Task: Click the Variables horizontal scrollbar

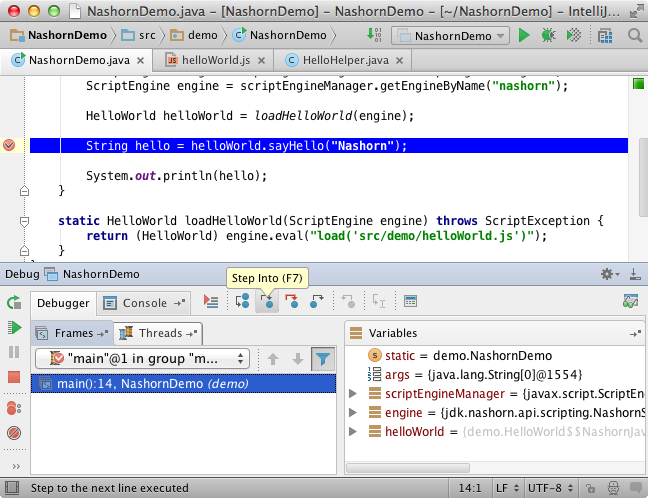Action: [408, 468]
